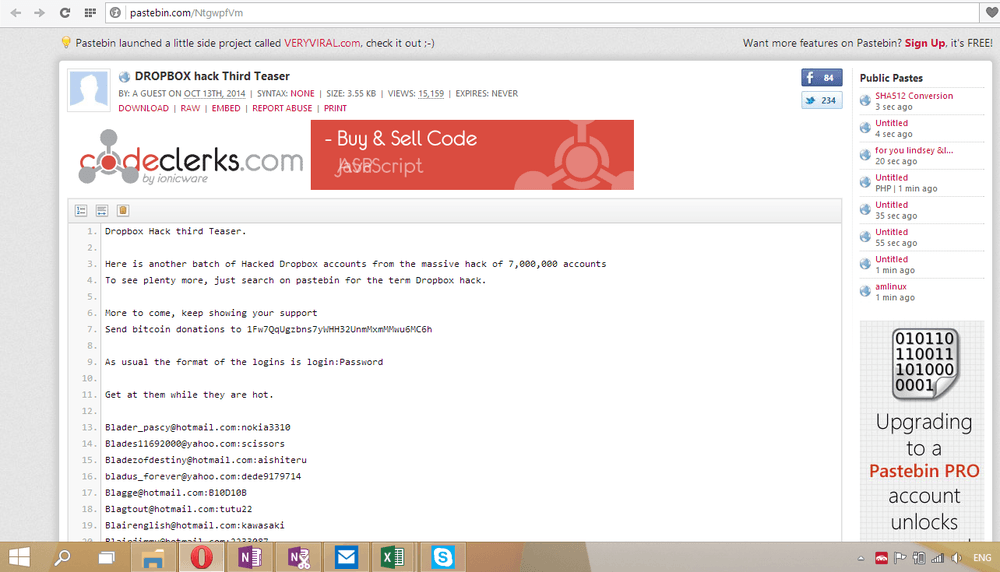Click the red Buy & Sell Code banner
The image size is (1000, 572).
472,155
